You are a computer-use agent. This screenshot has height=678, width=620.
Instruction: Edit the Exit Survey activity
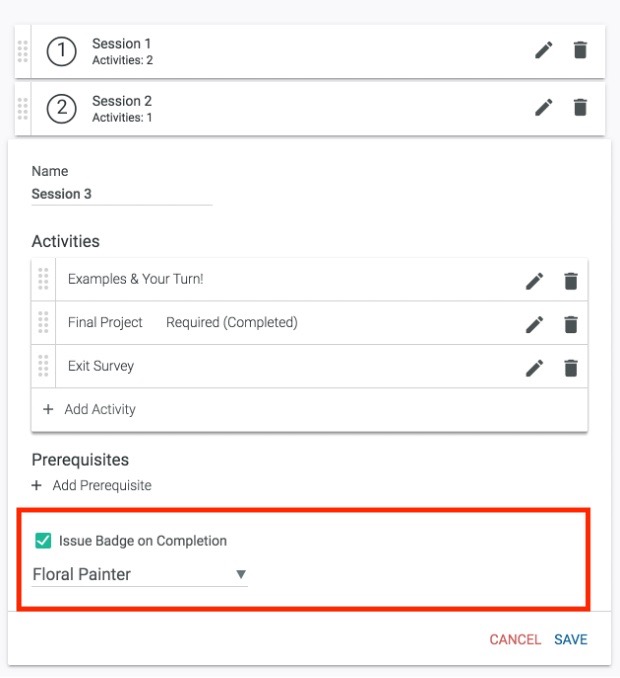click(x=535, y=368)
